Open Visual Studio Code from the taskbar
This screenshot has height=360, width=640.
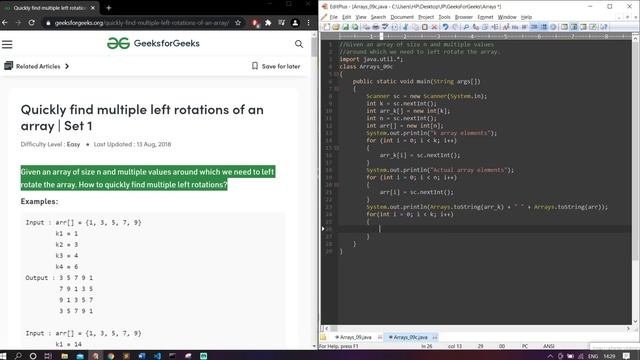point(157,356)
